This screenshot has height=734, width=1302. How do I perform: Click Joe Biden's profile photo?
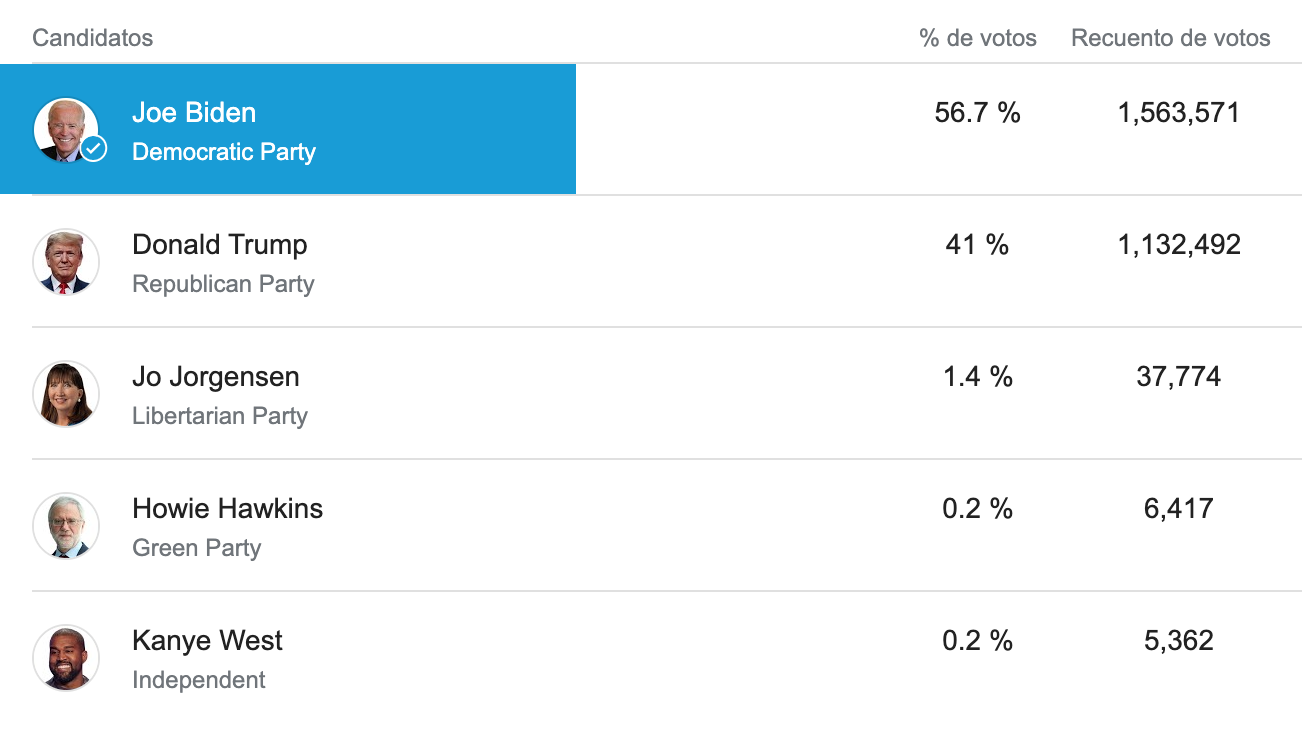click(65, 129)
